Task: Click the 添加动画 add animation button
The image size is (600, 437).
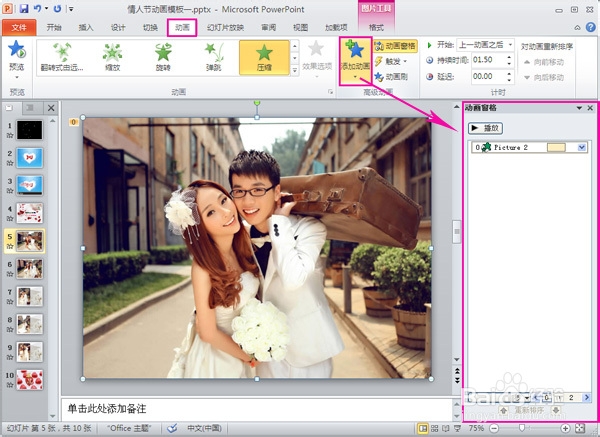Action: pos(355,60)
